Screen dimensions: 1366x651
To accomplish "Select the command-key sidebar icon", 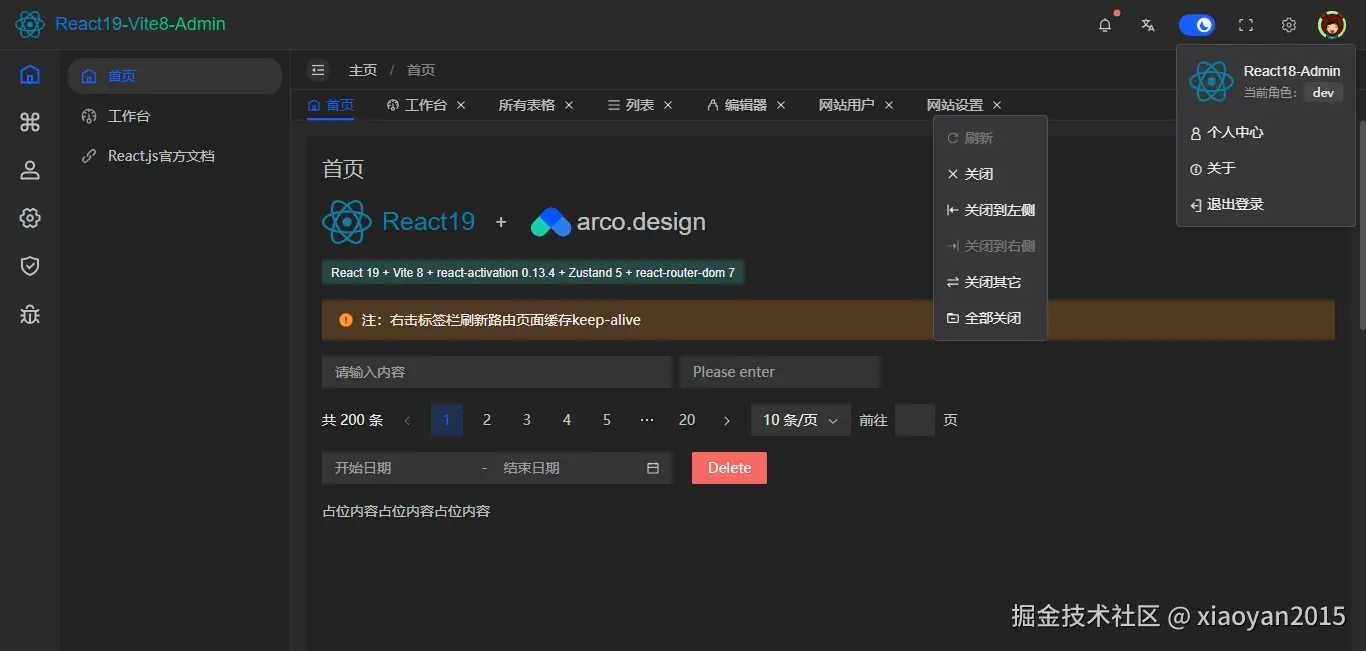I will click(30, 122).
